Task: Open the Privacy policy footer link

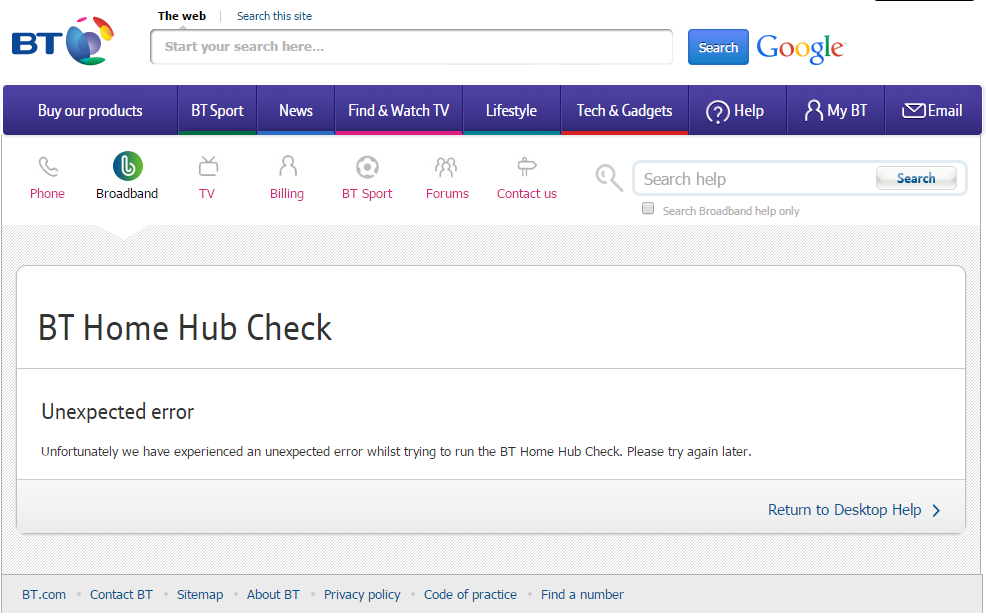Action: pos(362,595)
